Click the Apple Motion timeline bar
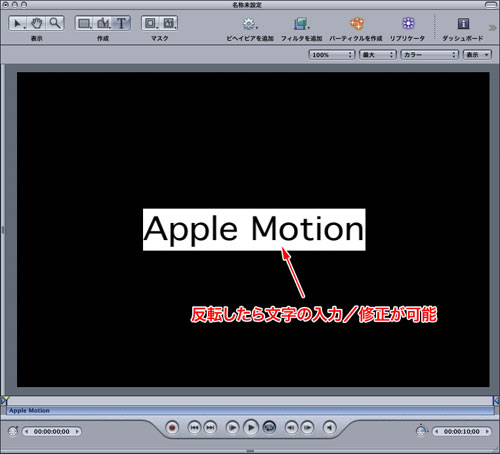 click(x=250, y=411)
